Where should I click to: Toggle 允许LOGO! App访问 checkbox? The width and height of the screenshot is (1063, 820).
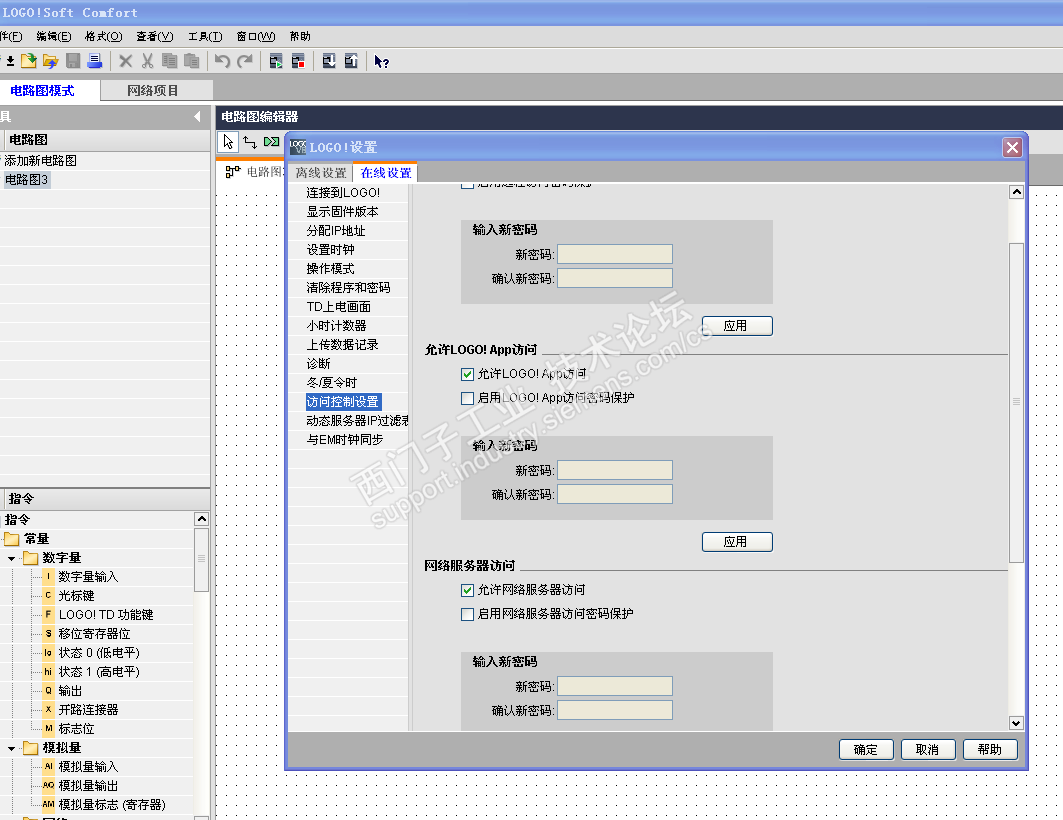pos(467,374)
